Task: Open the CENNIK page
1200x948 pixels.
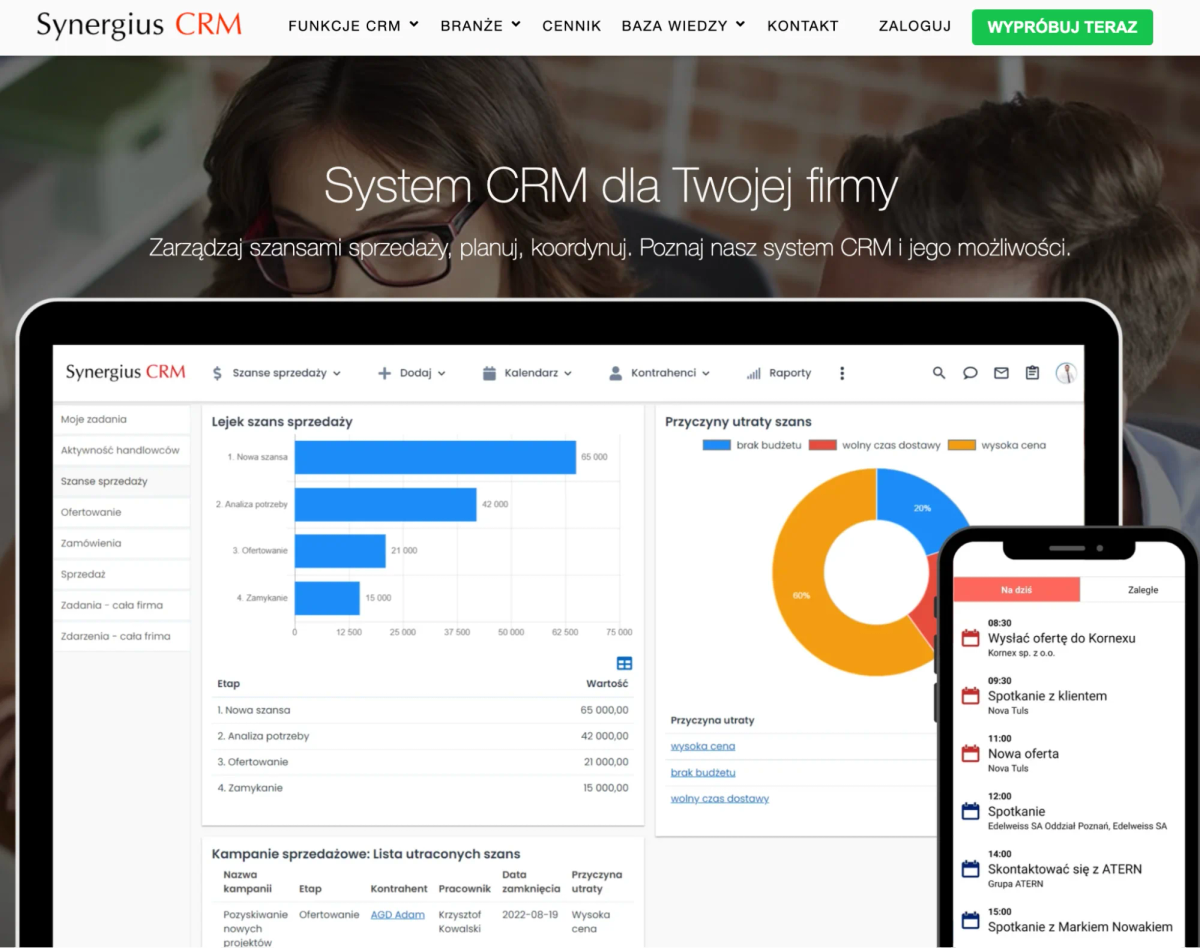Action: point(572,26)
